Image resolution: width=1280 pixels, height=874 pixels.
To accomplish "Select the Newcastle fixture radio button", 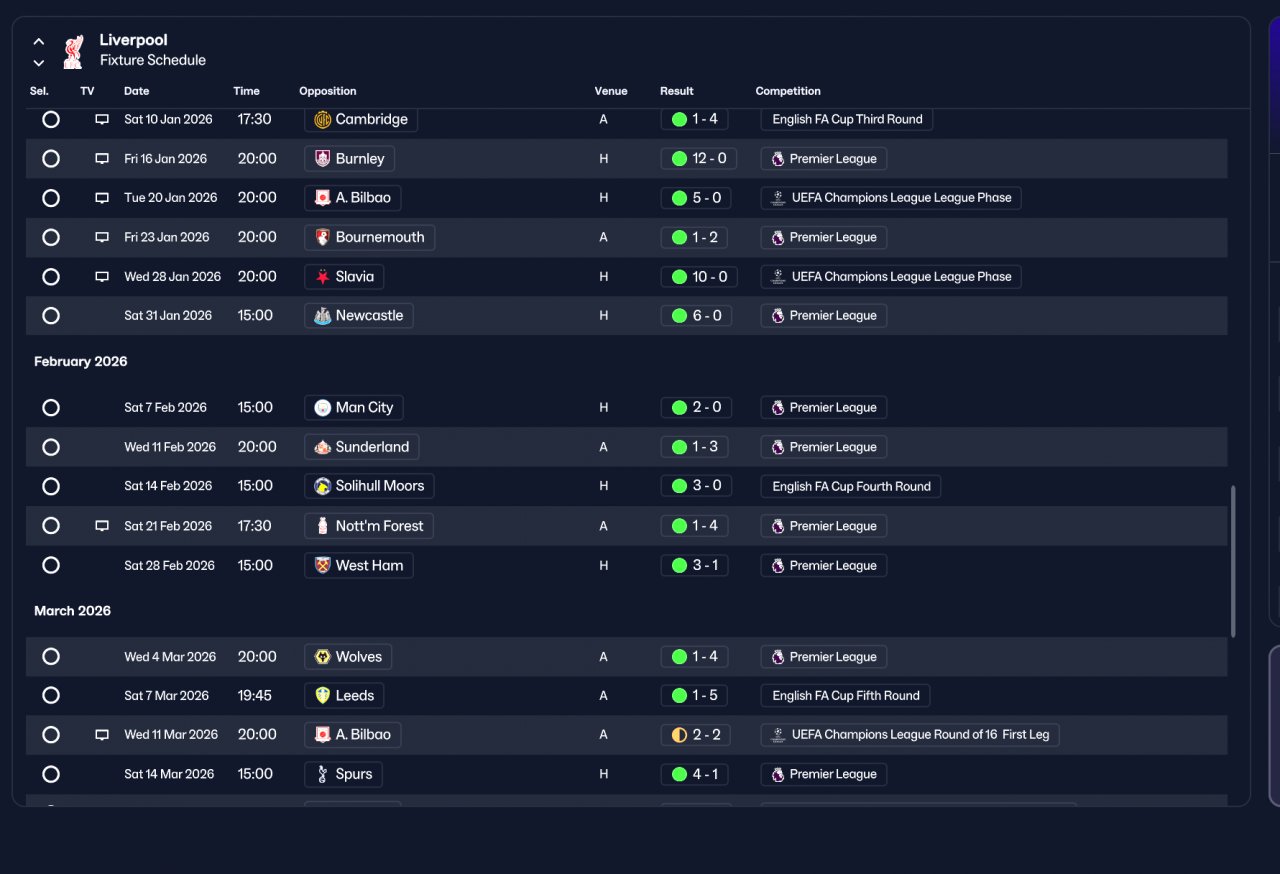I will point(51,316).
